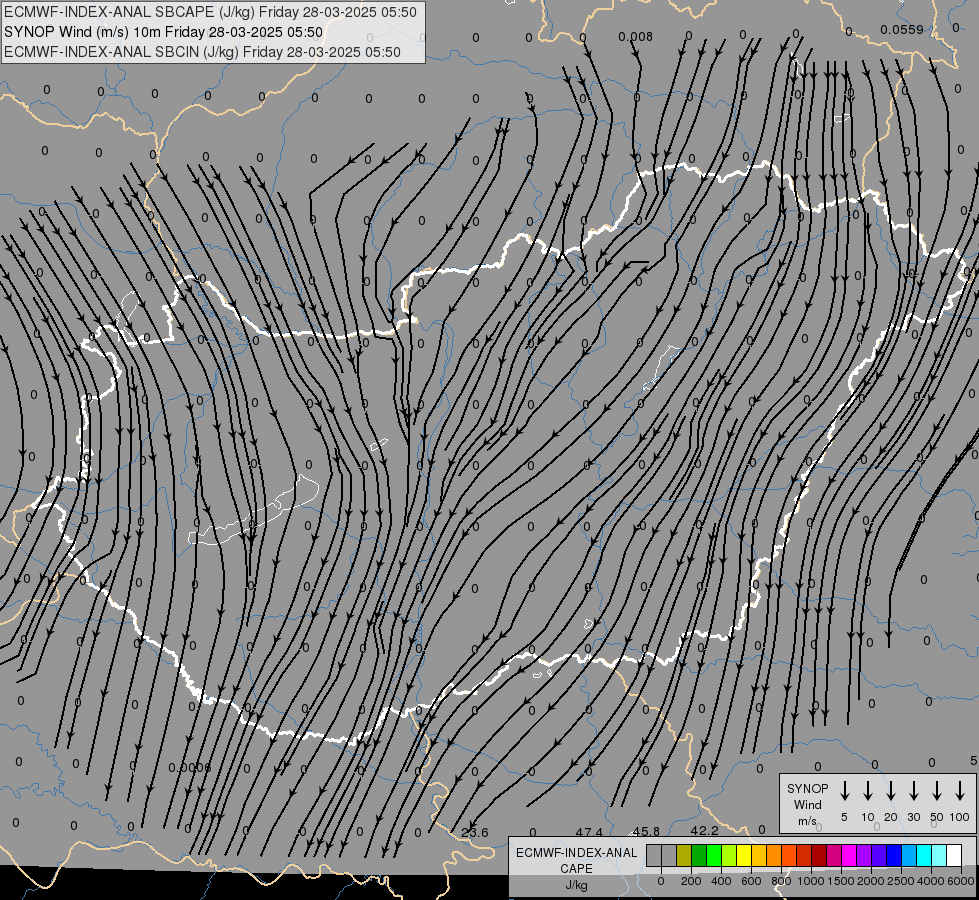The width and height of the screenshot is (979, 900).
Task: Pick the 1500 tick label on CAPE scale
Action: tap(841, 881)
